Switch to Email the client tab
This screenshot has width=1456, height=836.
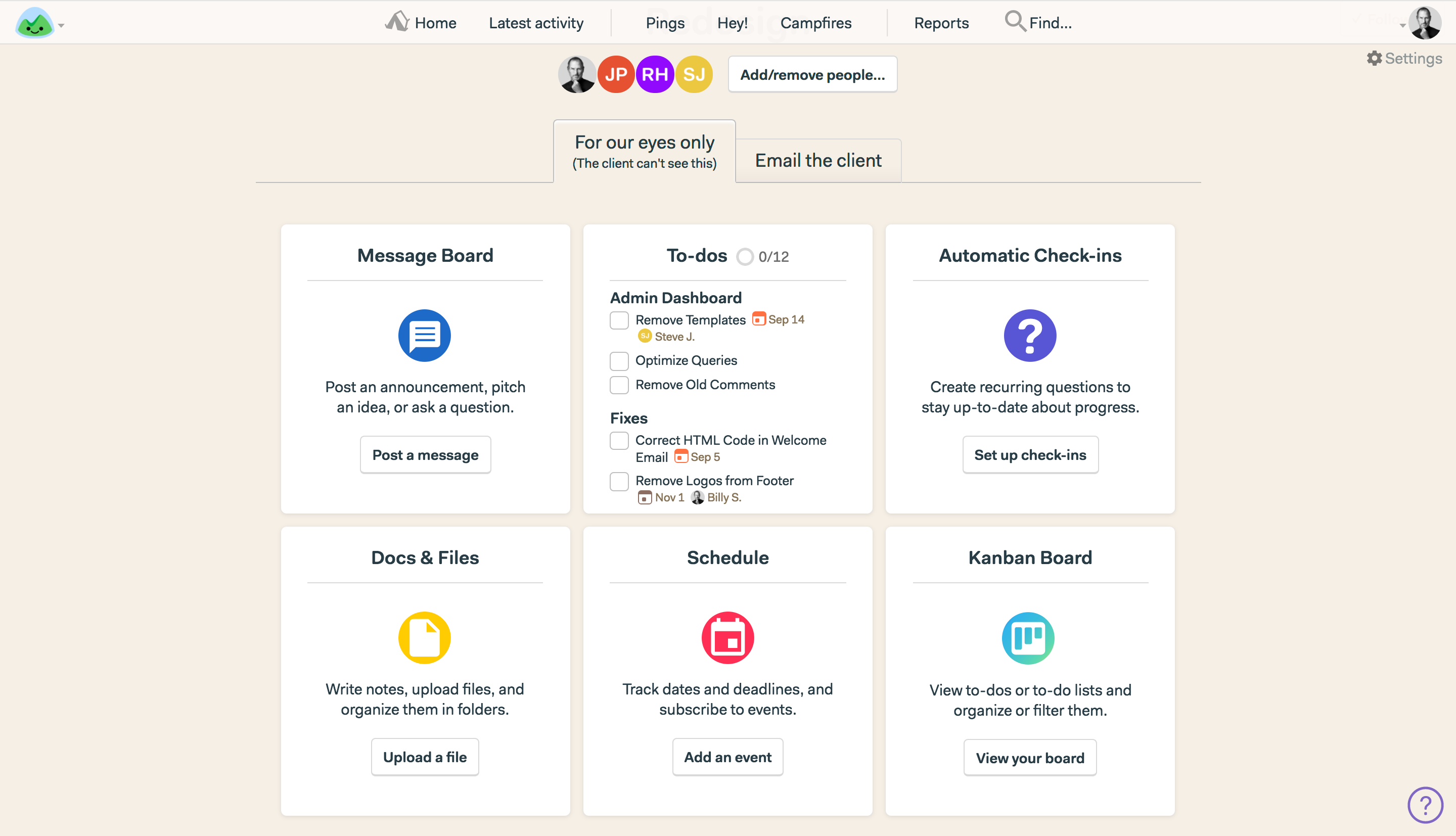coord(817,160)
